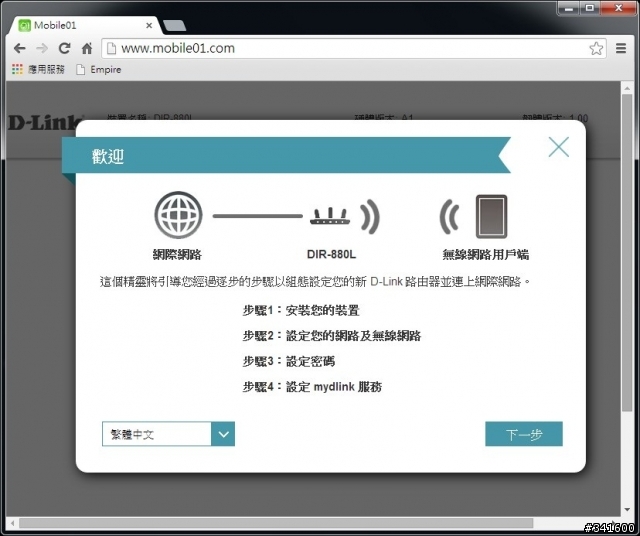
Task: Close the welcome wizard dialog with X
Action: click(559, 147)
